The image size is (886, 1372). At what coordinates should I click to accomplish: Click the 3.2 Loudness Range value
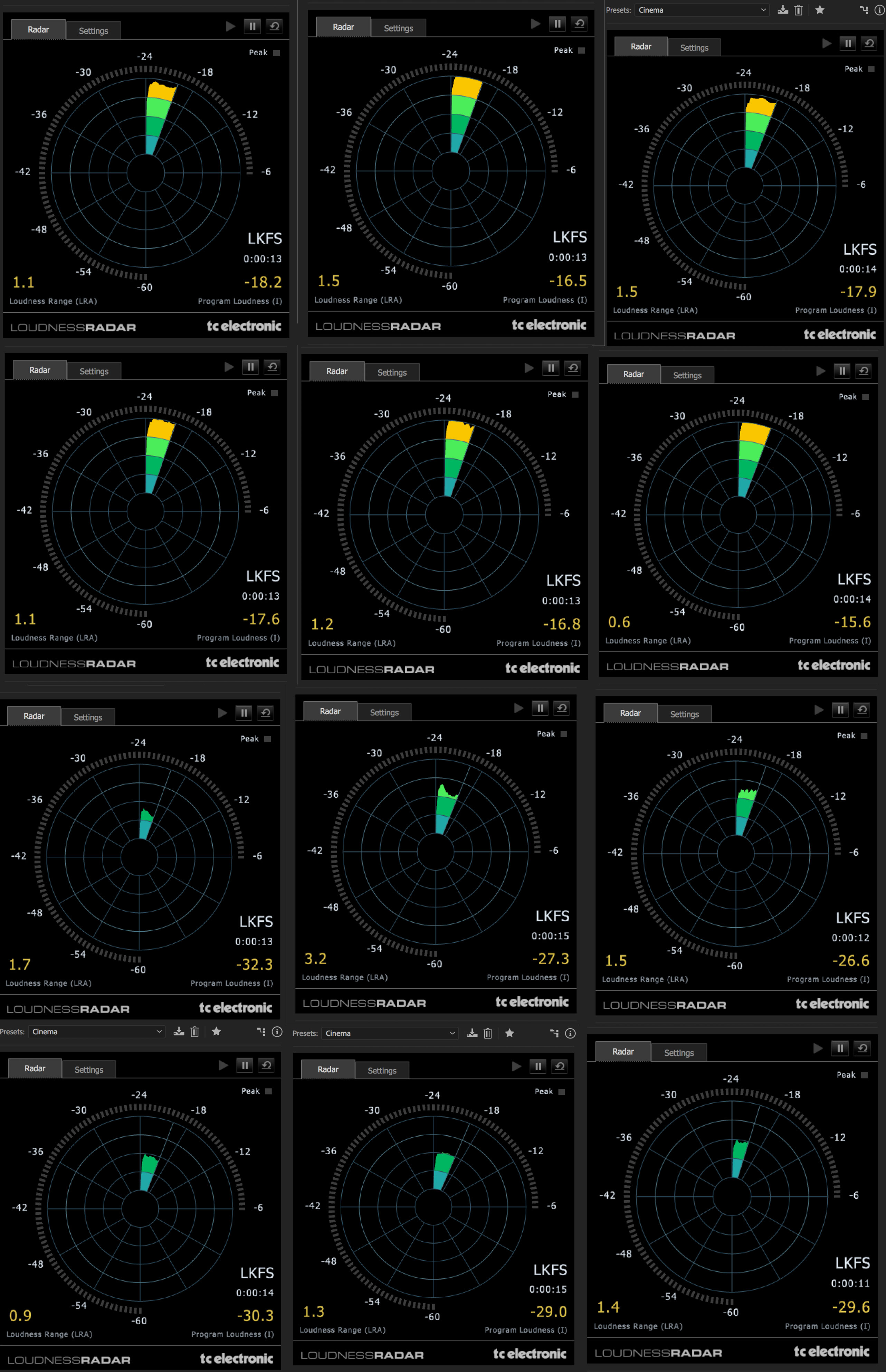point(315,959)
